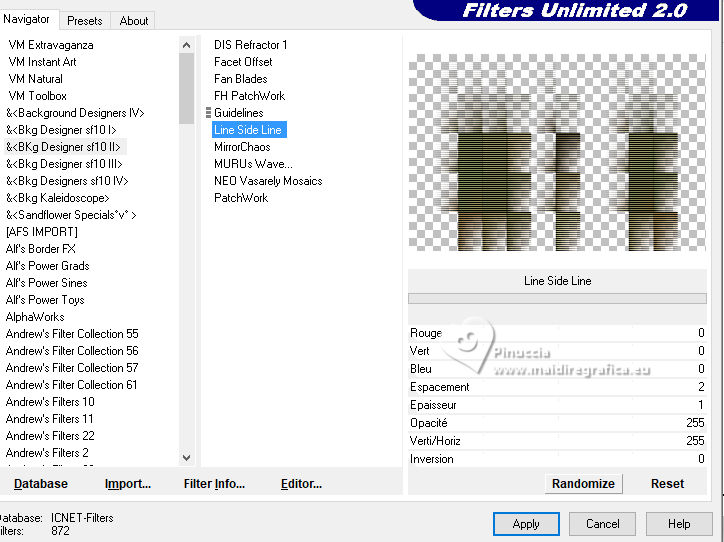Select Andrew's Filter Collection 55
Screen dimensions: 724x542
(x=72, y=334)
